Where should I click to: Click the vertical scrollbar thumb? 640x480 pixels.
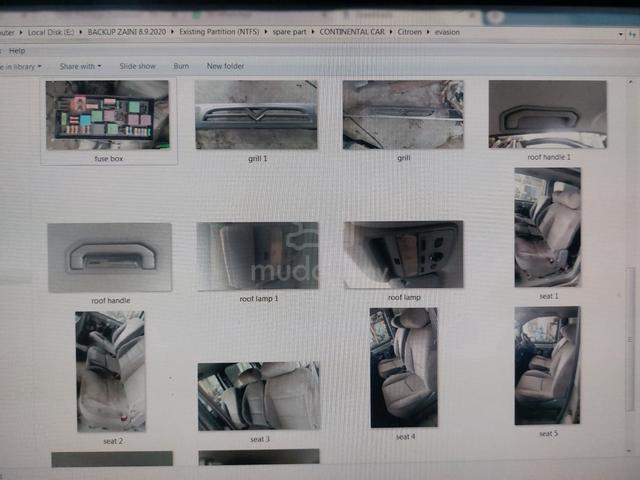point(630,340)
